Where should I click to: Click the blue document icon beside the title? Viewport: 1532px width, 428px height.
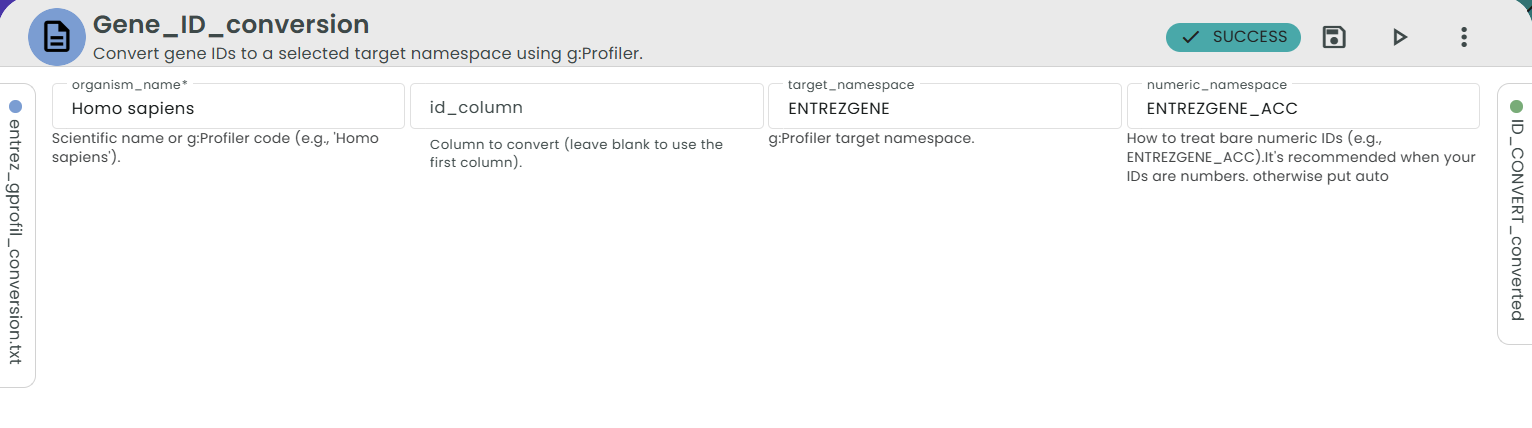(x=56, y=38)
